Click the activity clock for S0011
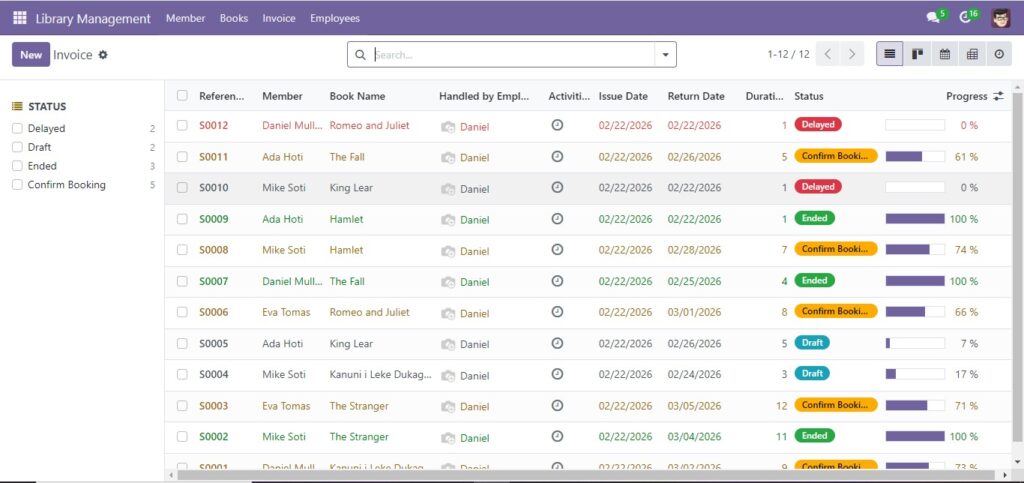Viewport: 1024px width, 483px height. pos(557,157)
